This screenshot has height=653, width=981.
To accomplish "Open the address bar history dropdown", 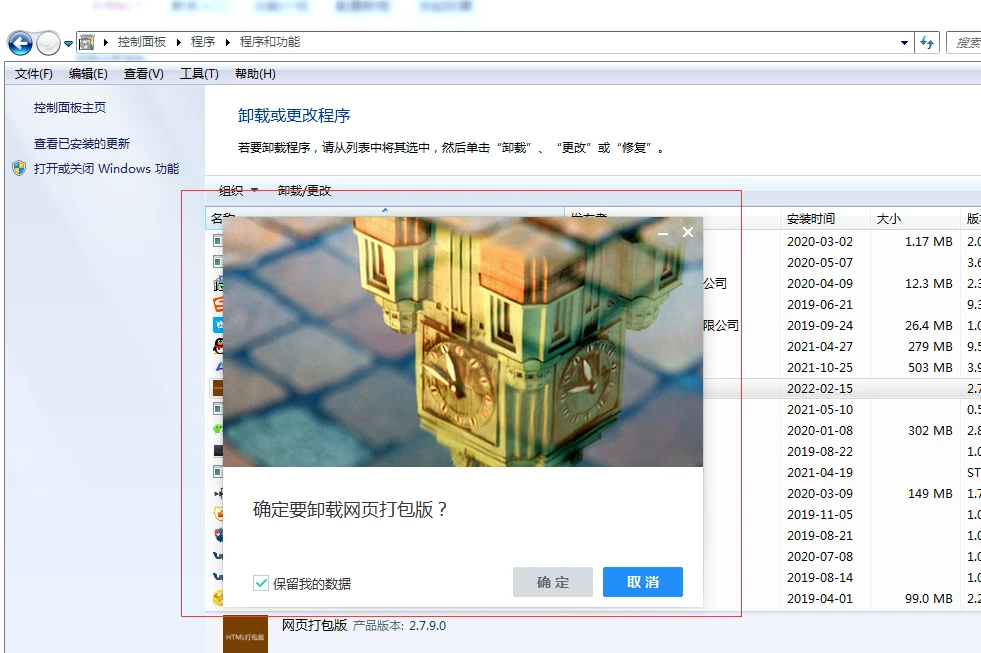I will [x=904, y=43].
